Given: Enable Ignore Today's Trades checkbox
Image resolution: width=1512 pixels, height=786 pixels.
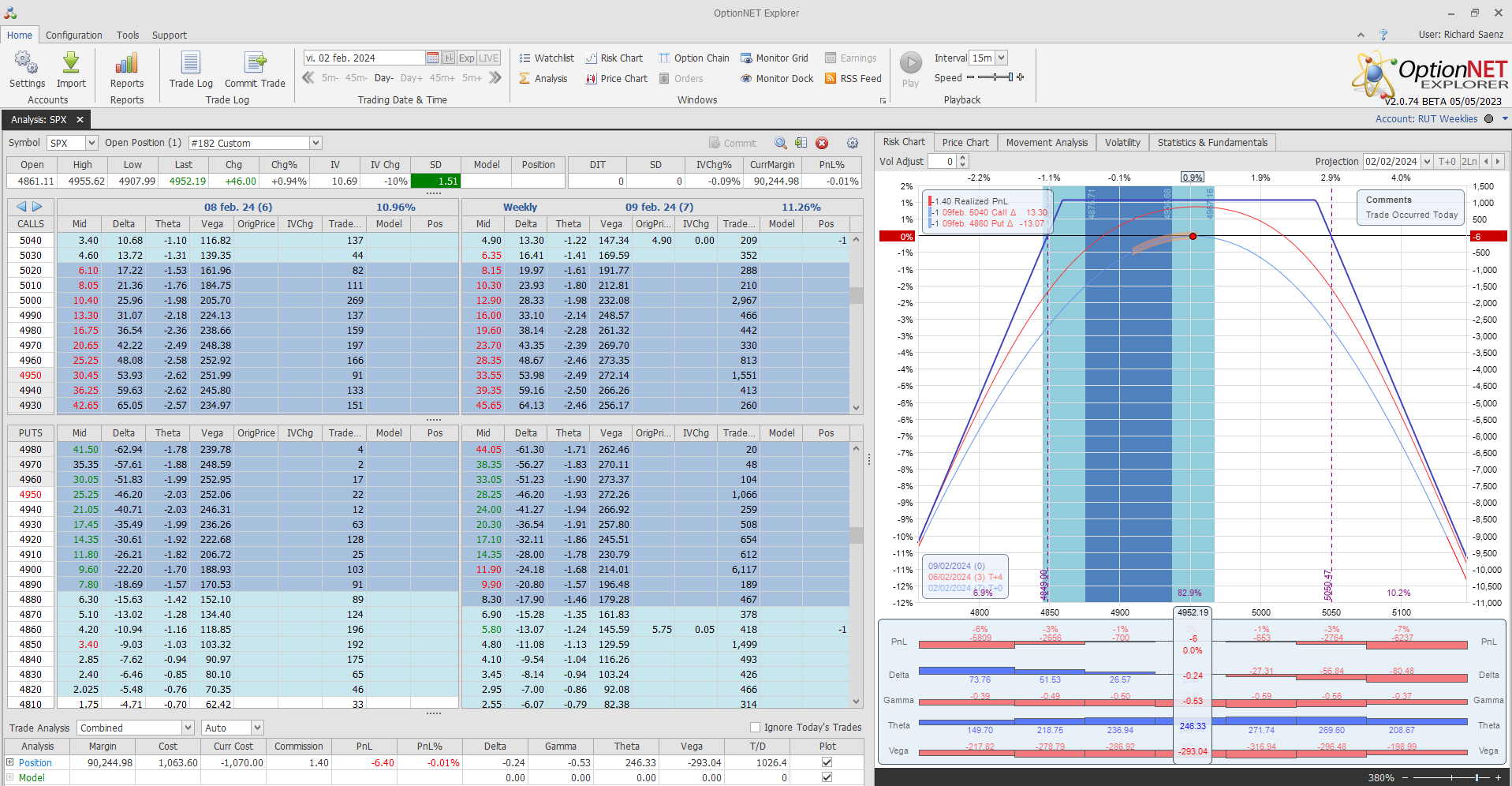Looking at the screenshot, I should coord(755,728).
